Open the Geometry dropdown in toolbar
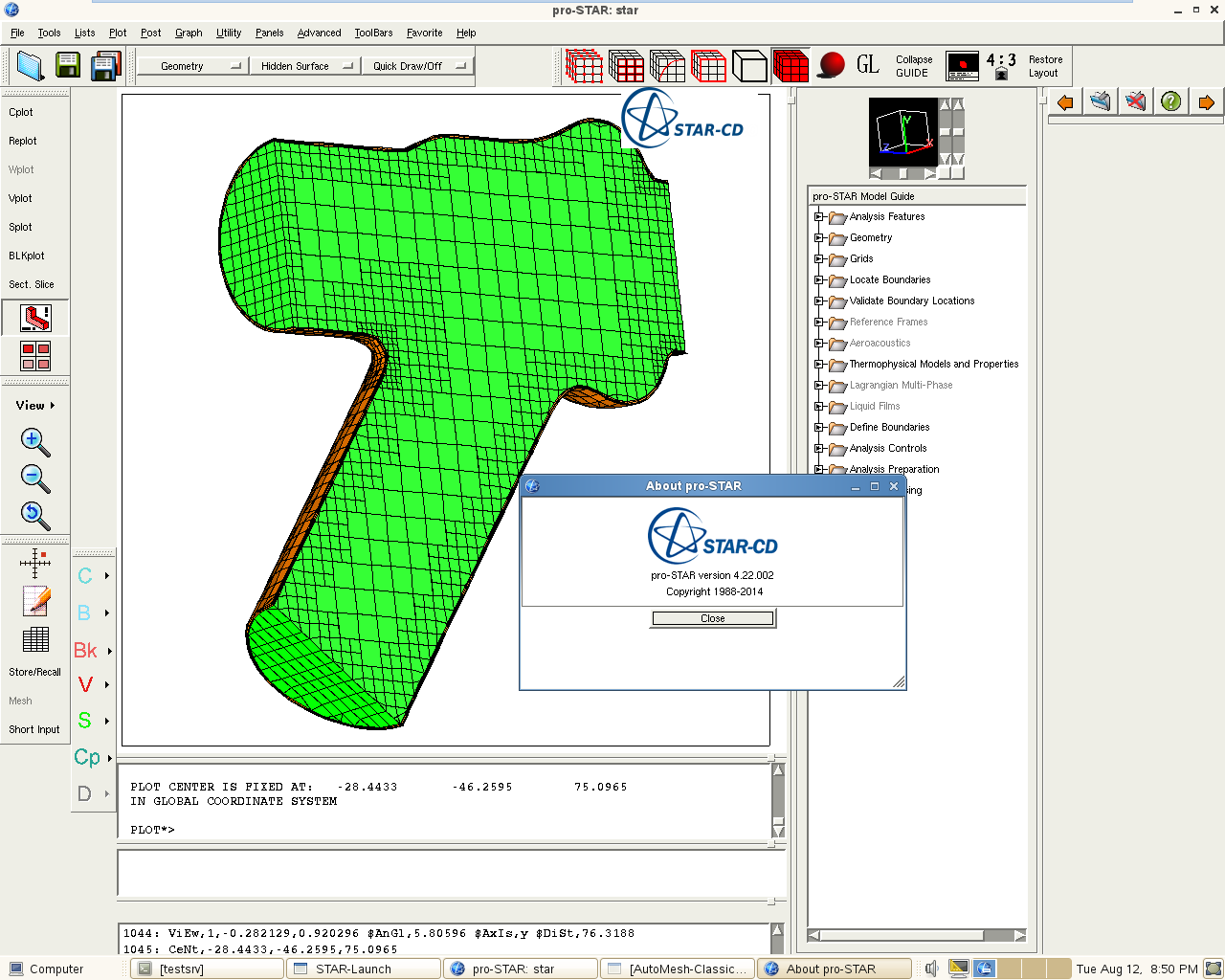 click(192, 66)
